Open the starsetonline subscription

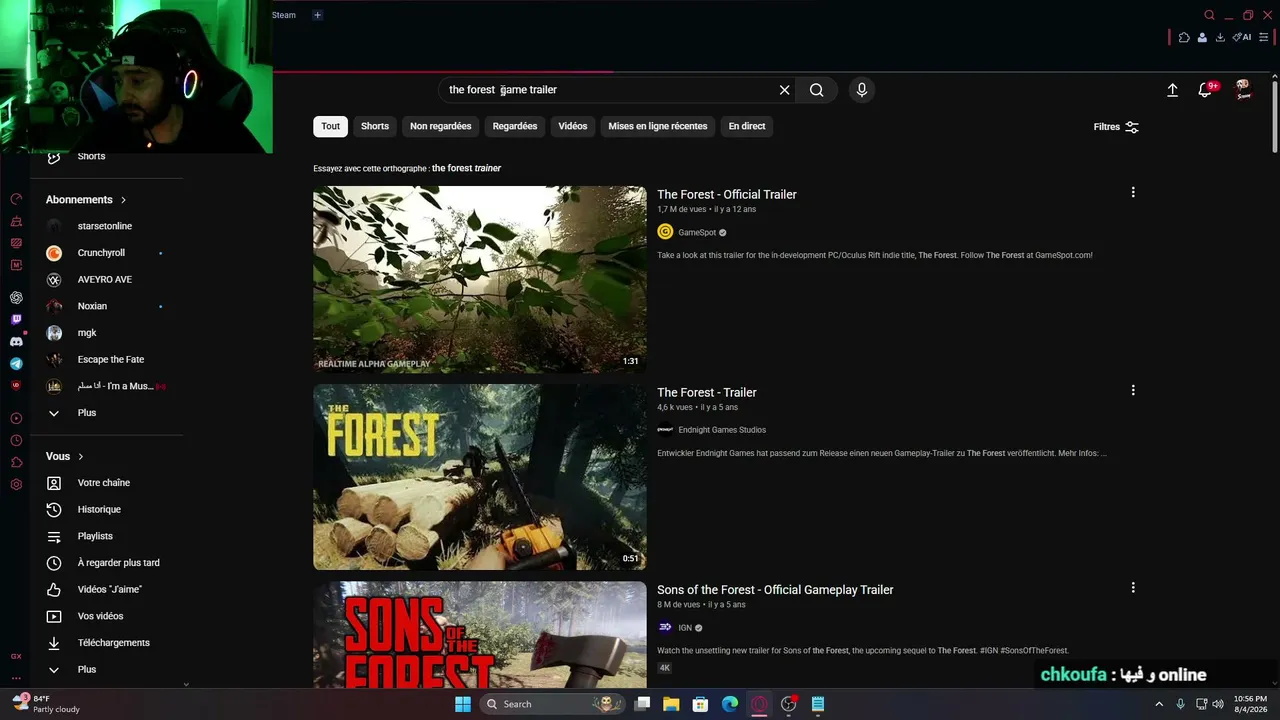105,226
